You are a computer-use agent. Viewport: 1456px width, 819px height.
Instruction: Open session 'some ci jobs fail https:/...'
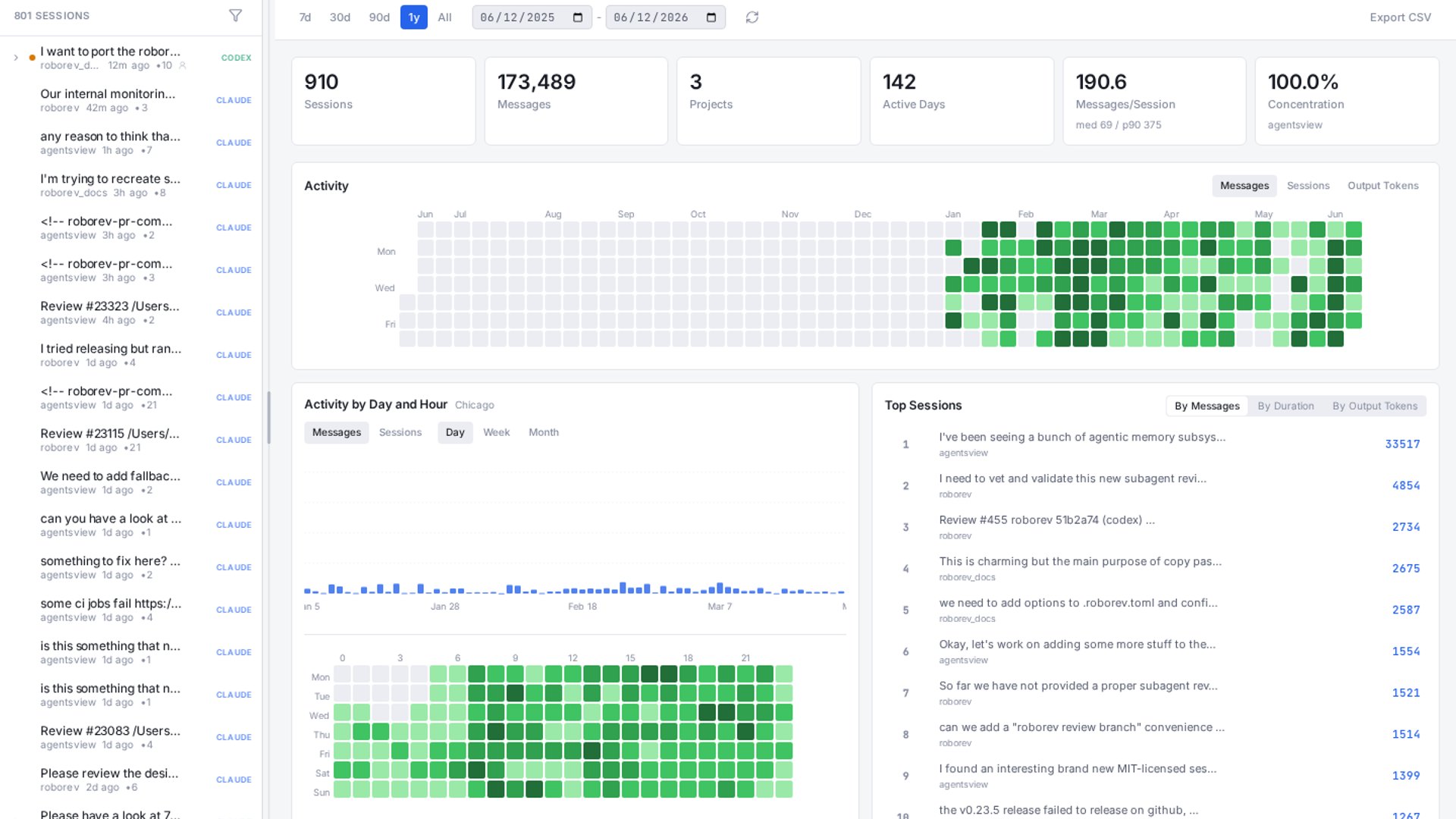tap(131, 610)
